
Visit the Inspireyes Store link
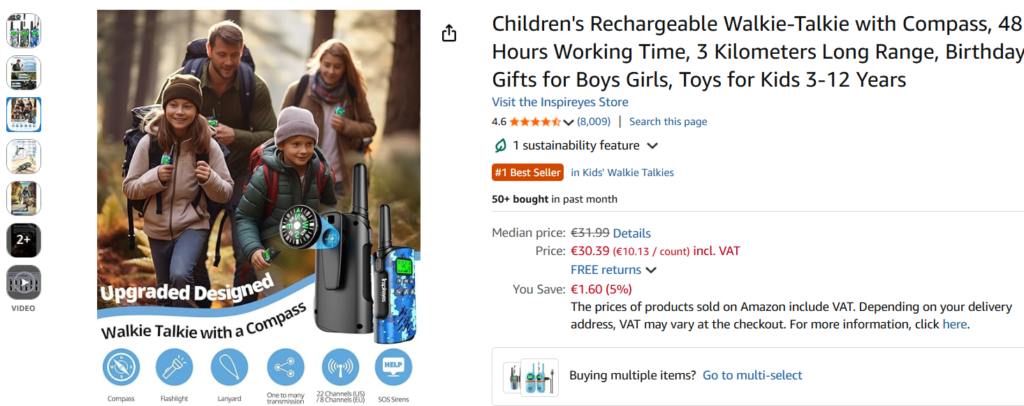560,102
